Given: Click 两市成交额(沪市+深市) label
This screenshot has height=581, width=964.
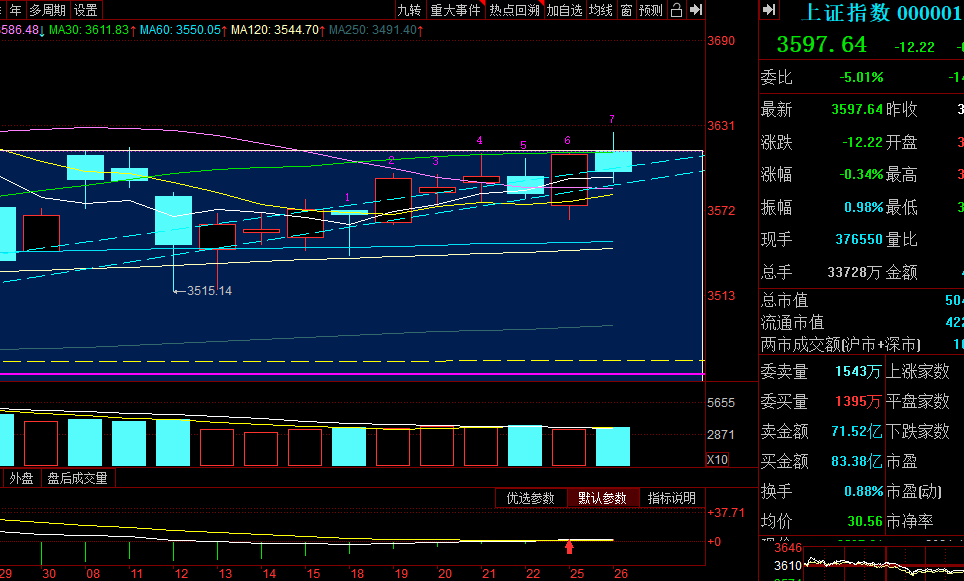Looking at the screenshot, I should (x=840, y=344).
